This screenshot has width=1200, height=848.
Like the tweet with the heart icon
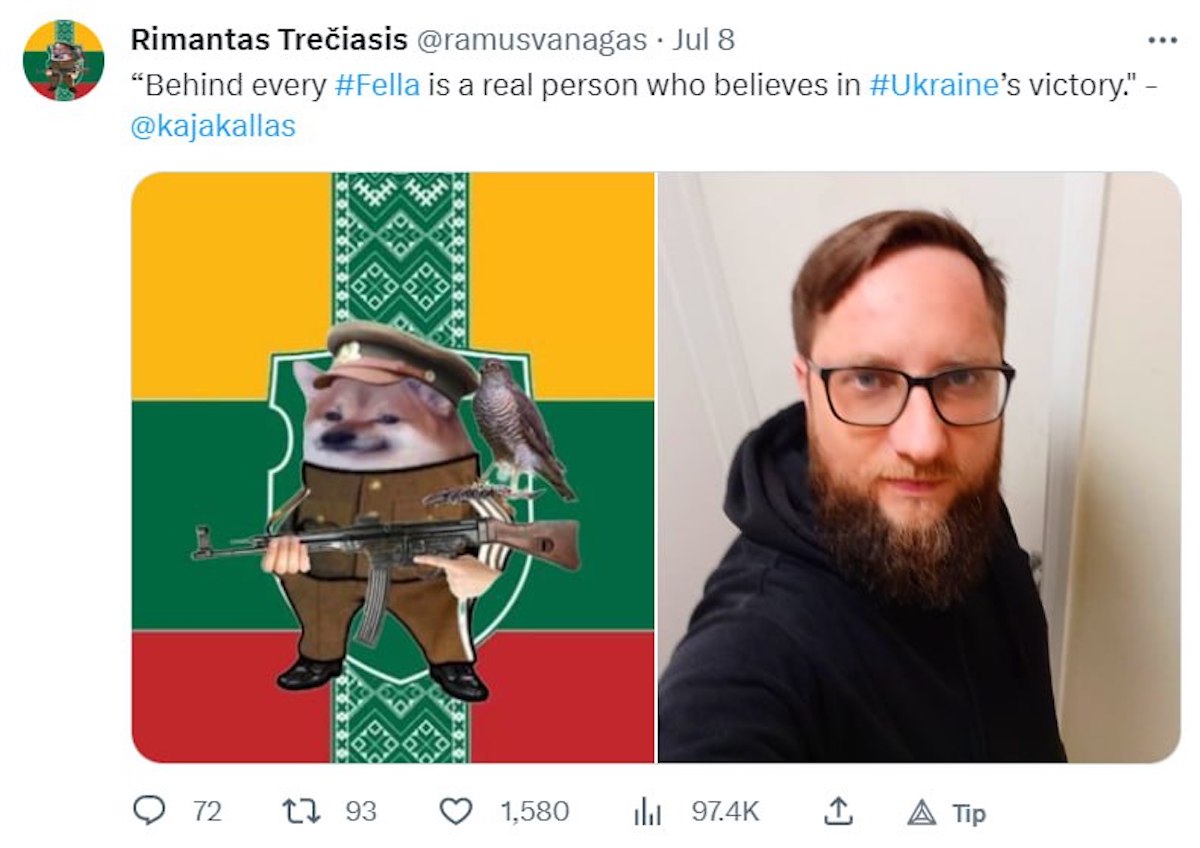click(x=456, y=811)
